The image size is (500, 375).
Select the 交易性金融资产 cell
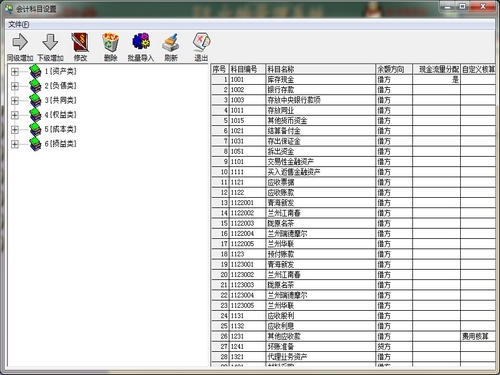(320, 162)
